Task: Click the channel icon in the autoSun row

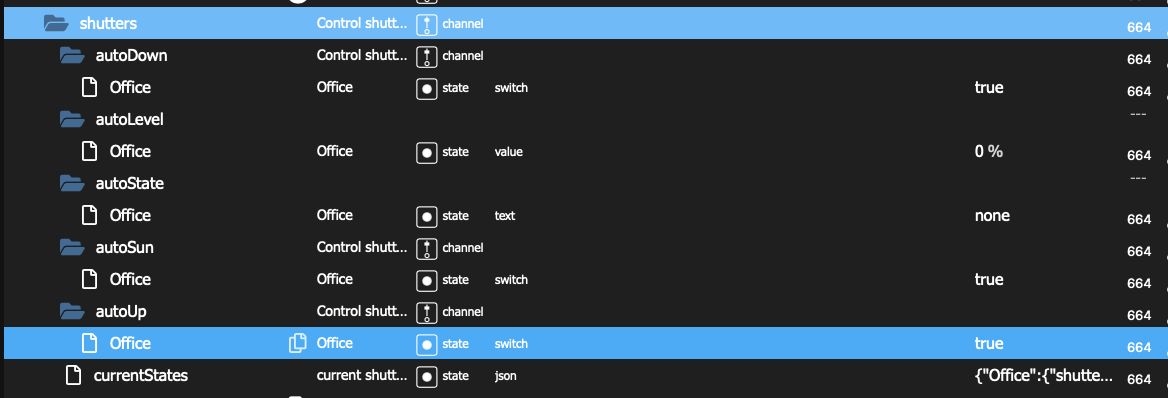Action: pos(426,248)
